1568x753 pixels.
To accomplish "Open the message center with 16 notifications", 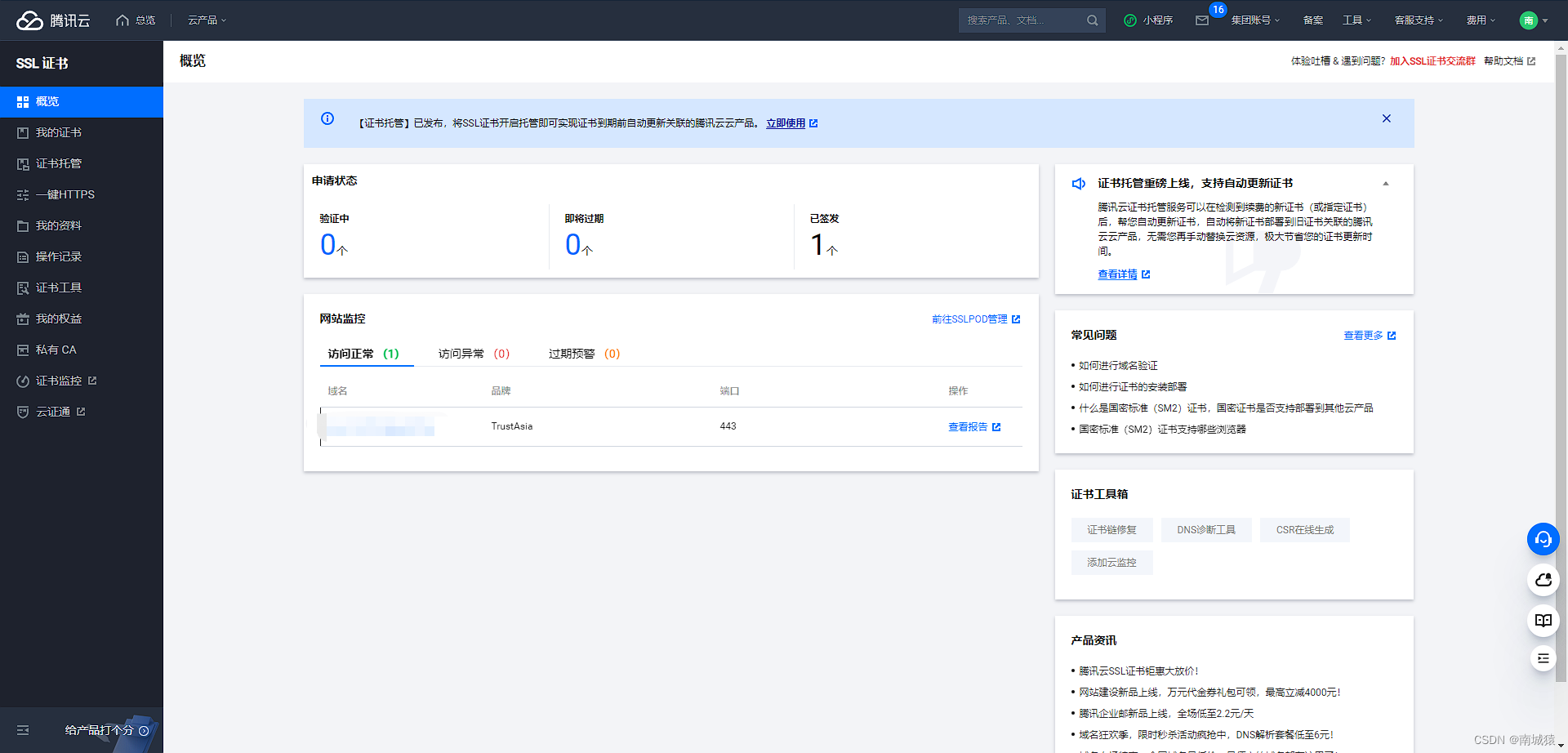I will [x=1202, y=21].
